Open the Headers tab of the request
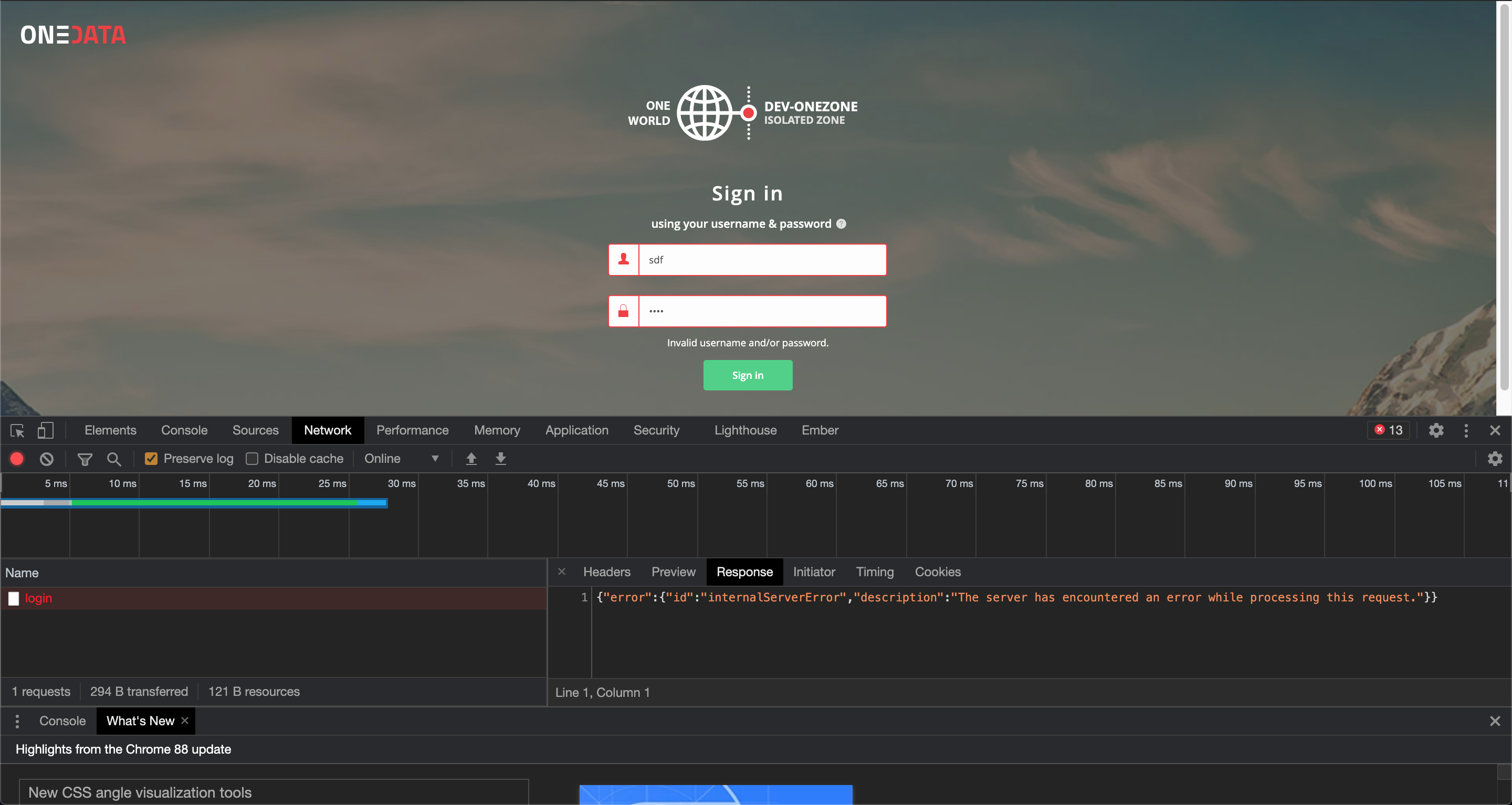The height and width of the screenshot is (805, 1512). pos(606,572)
